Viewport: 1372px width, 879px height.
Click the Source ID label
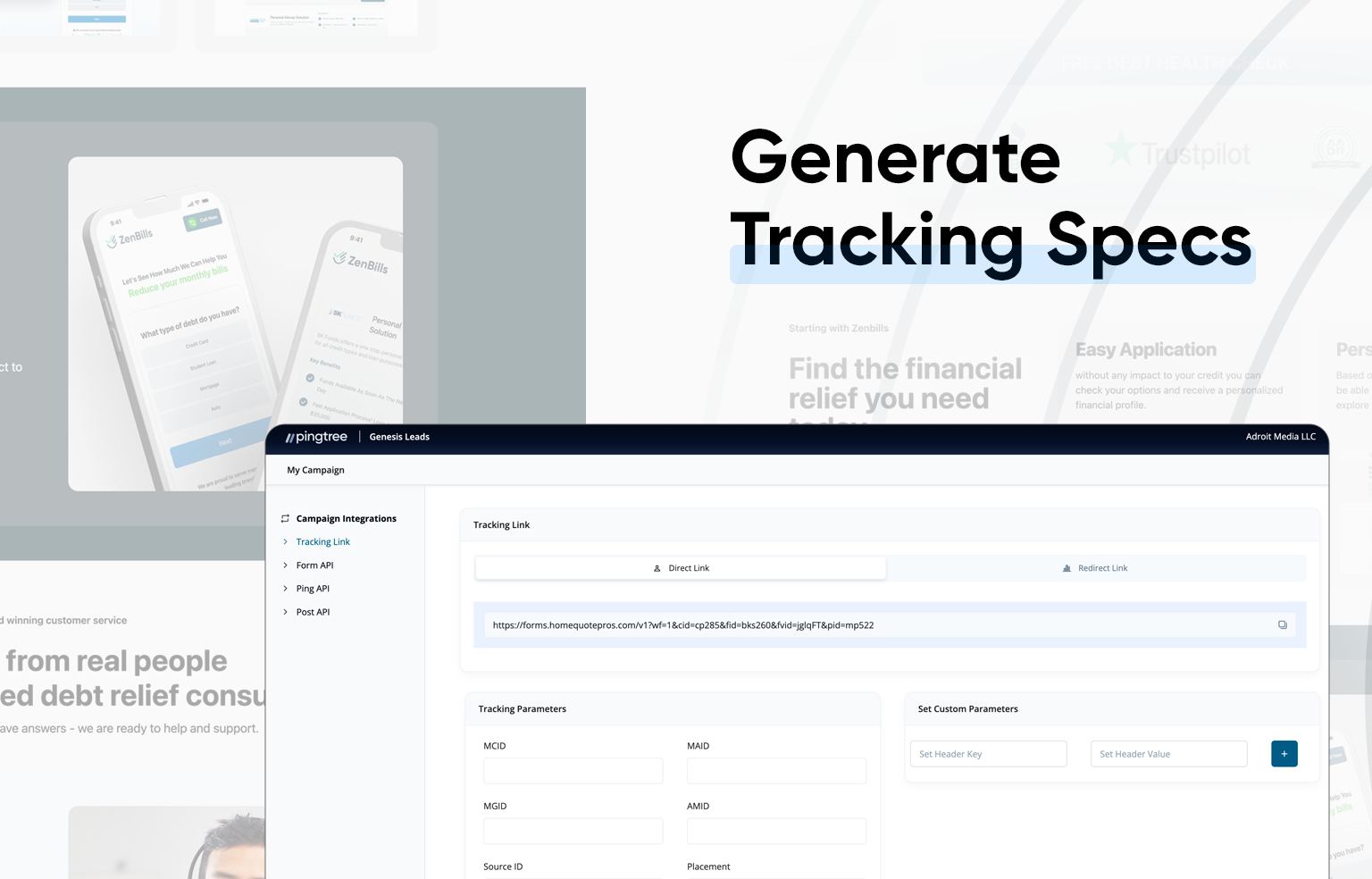(x=504, y=866)
